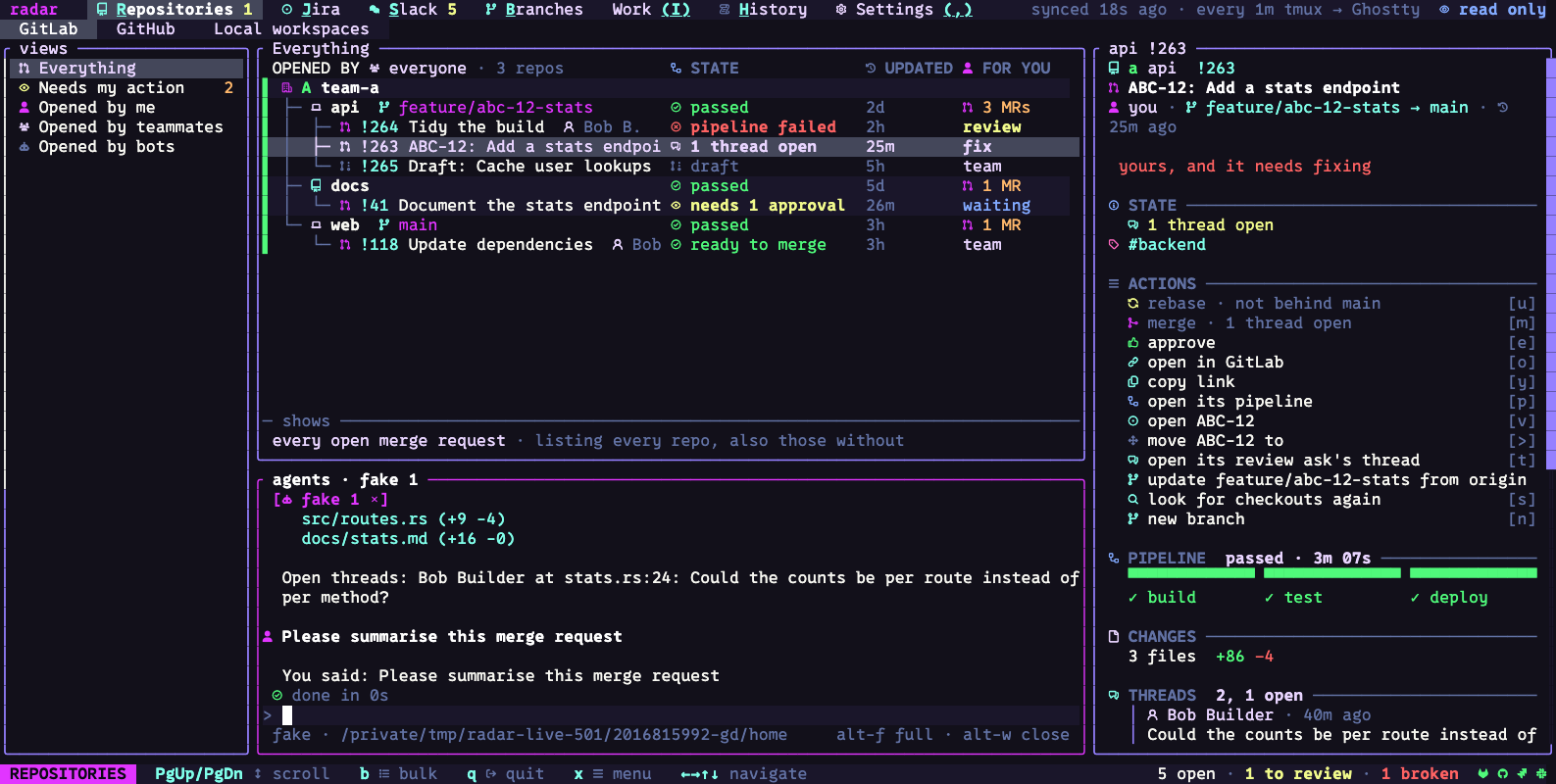Click the deploy pipeline stage bar
The image size is (1556, 784).
coord(1473,573)
